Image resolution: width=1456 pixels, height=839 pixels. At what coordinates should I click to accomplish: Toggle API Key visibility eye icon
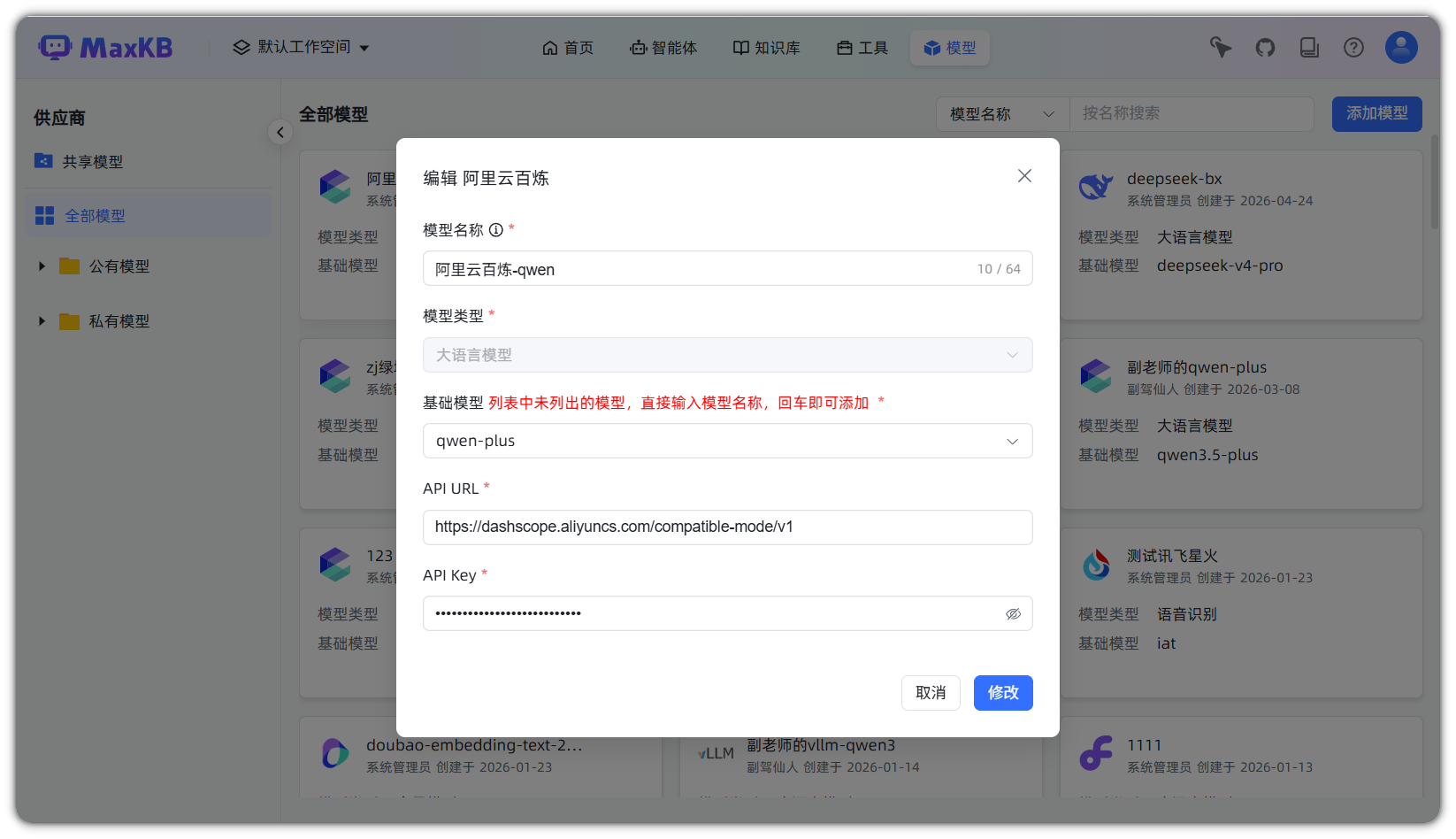[x=1013, y=613]
